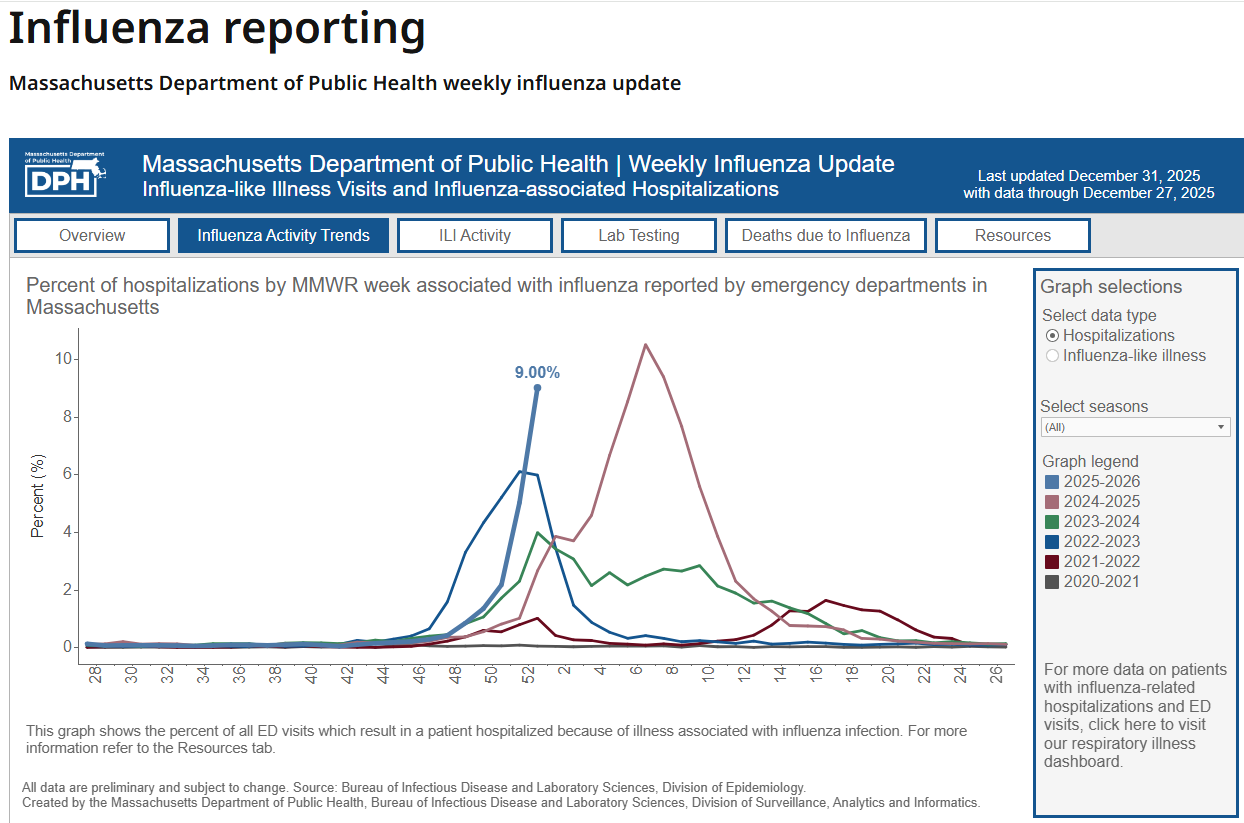Select the 2024-2025 legend color square
The image size is (1244, 823).
(x=1051, y=501)
